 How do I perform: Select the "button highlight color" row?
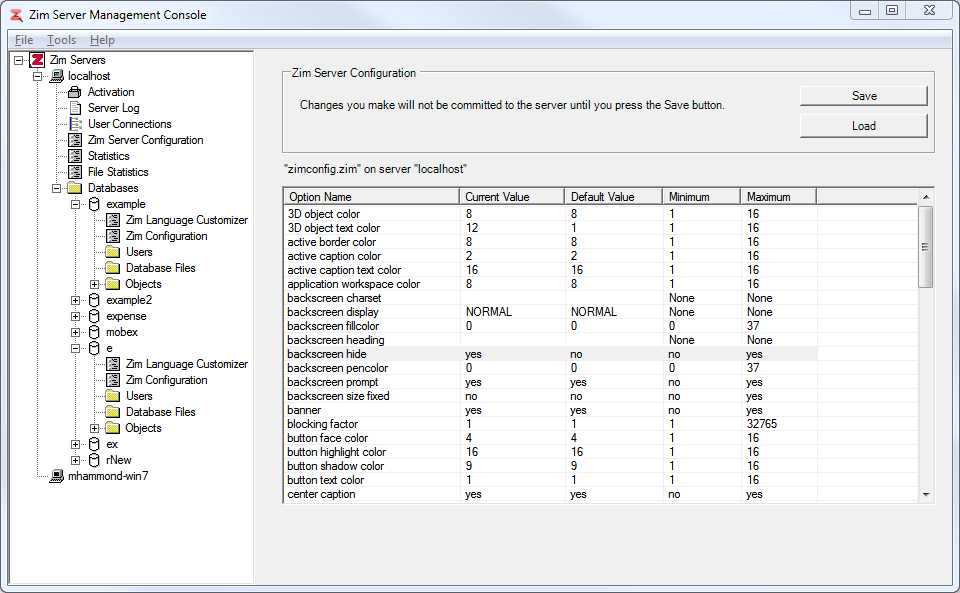point(551,452)
